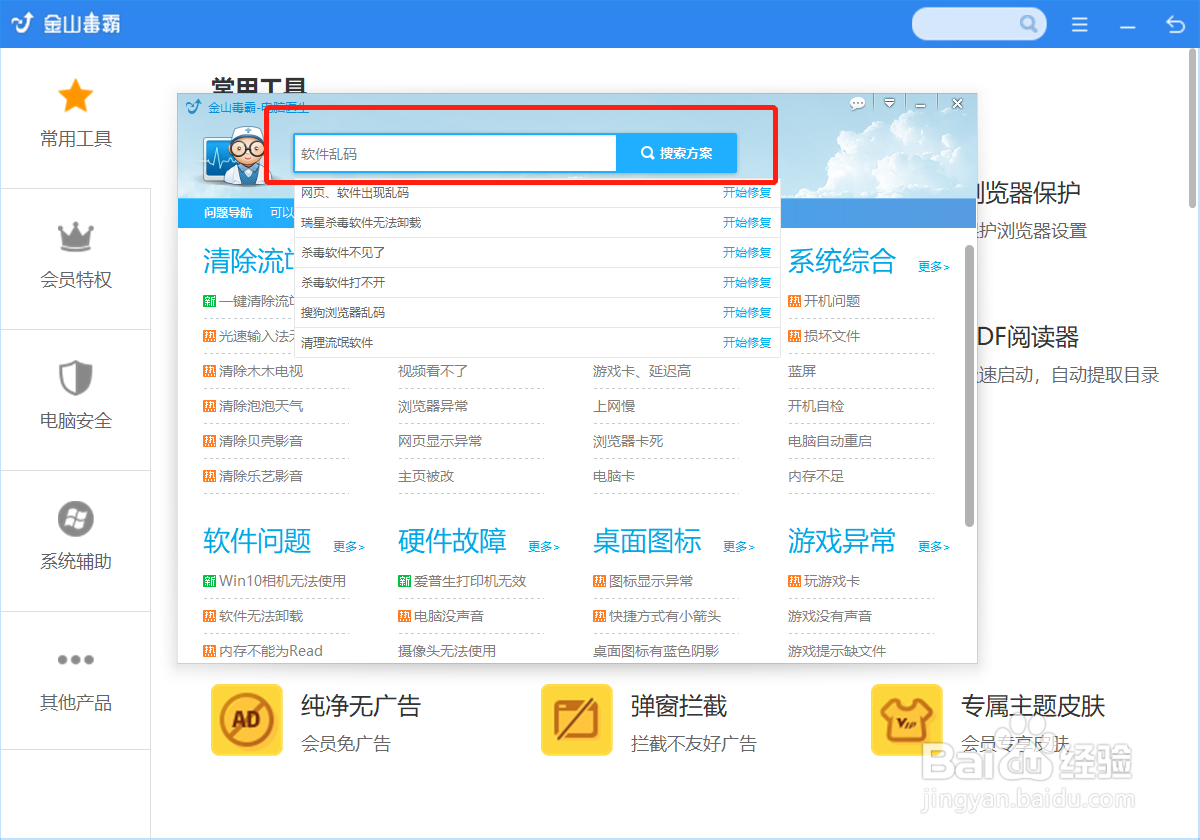Viewport: 1200px width, 840px height.
Task: Open the 游戏卡、延迟高 item
Action: pos(642,371)
